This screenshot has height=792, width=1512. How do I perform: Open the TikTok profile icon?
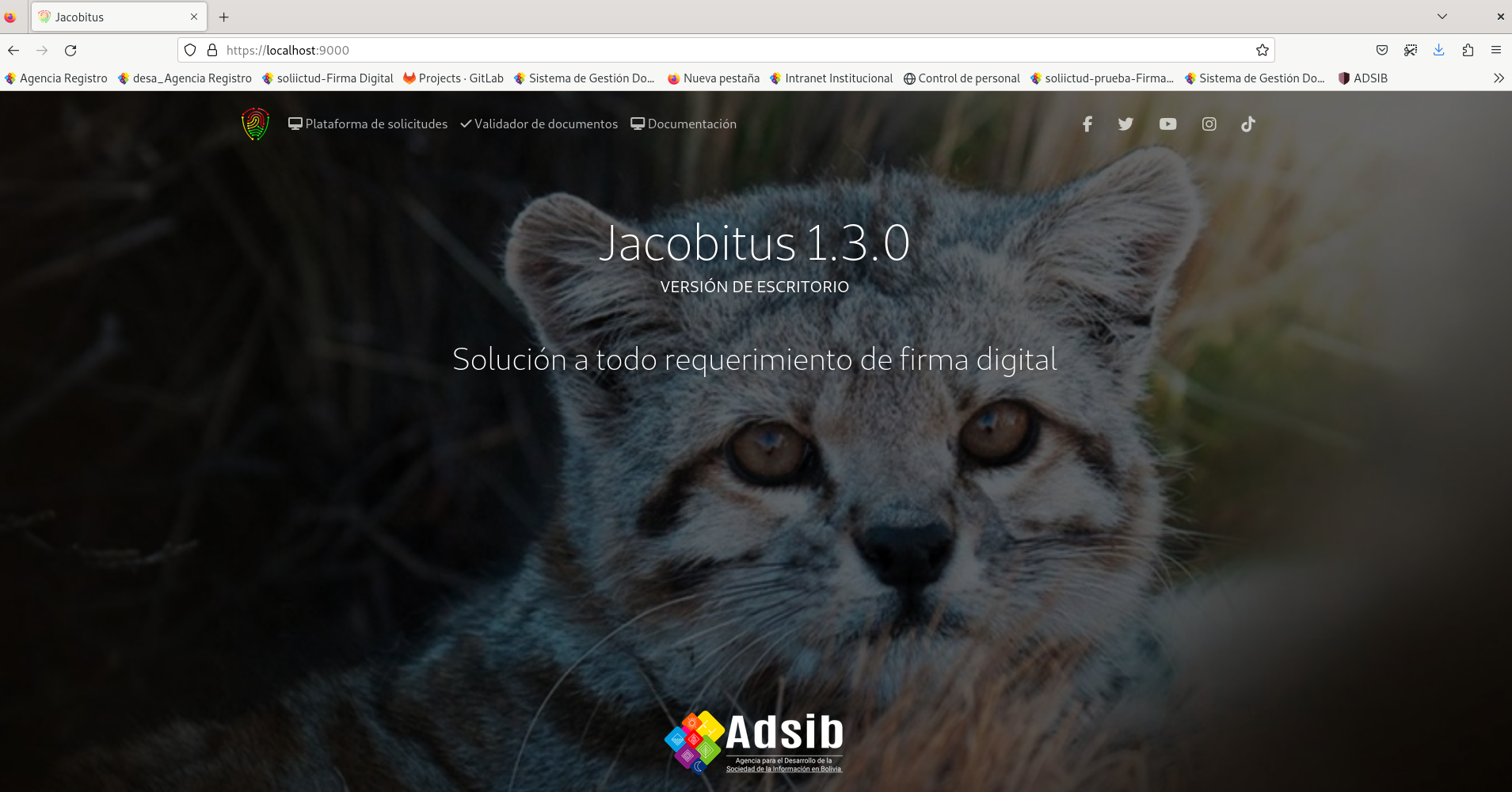(1248, 124)
